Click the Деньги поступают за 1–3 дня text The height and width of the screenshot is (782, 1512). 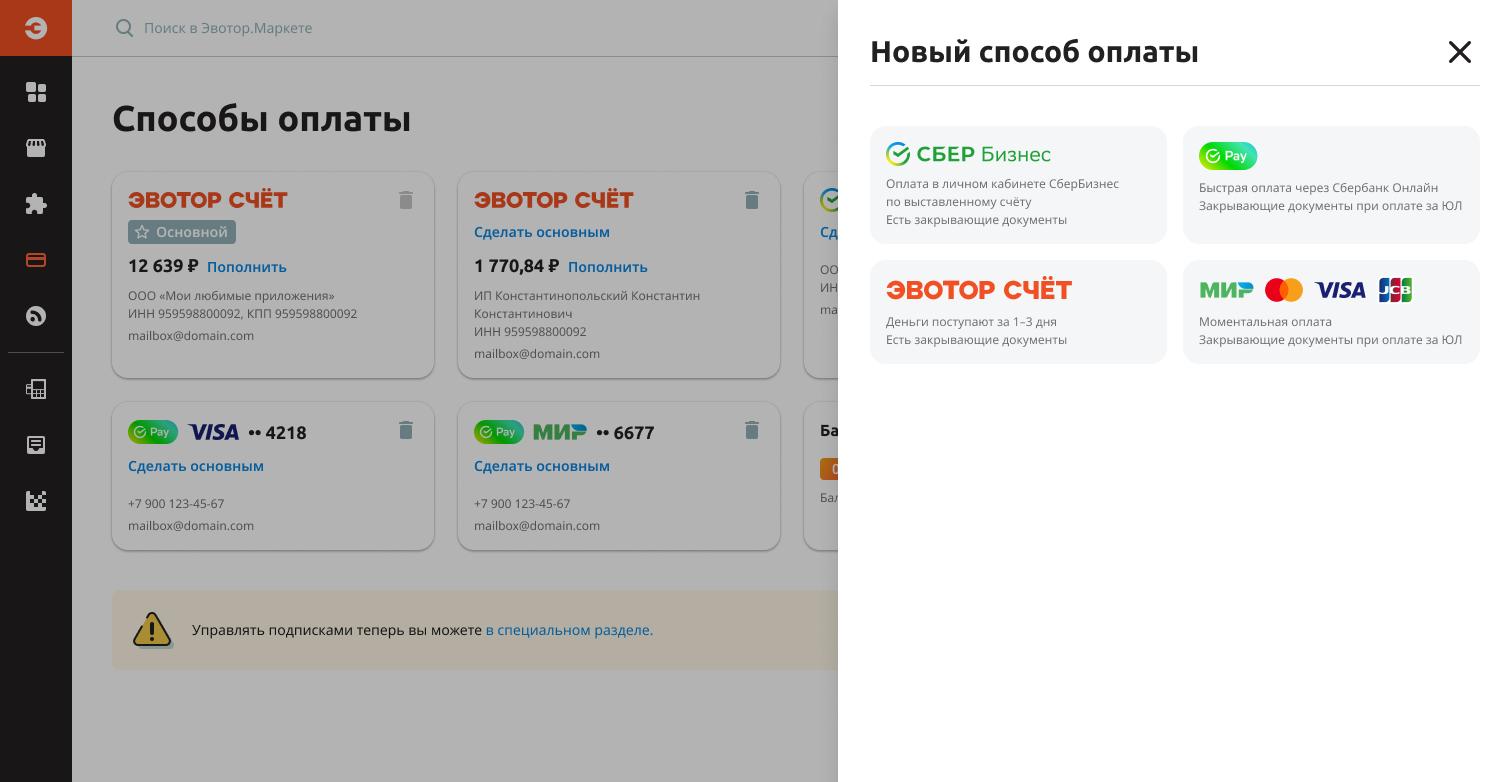pos(971,322)
